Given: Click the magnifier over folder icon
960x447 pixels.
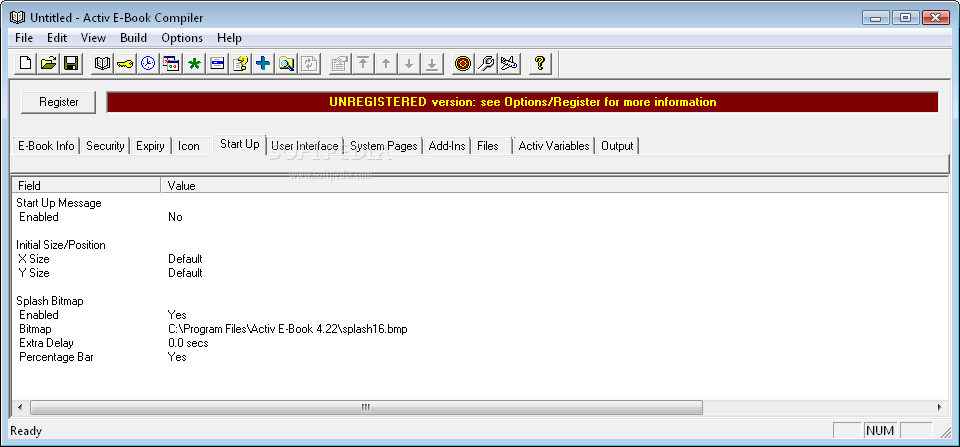Looking at the screenshot, I should pyautogui.click(x=286, y=63).
